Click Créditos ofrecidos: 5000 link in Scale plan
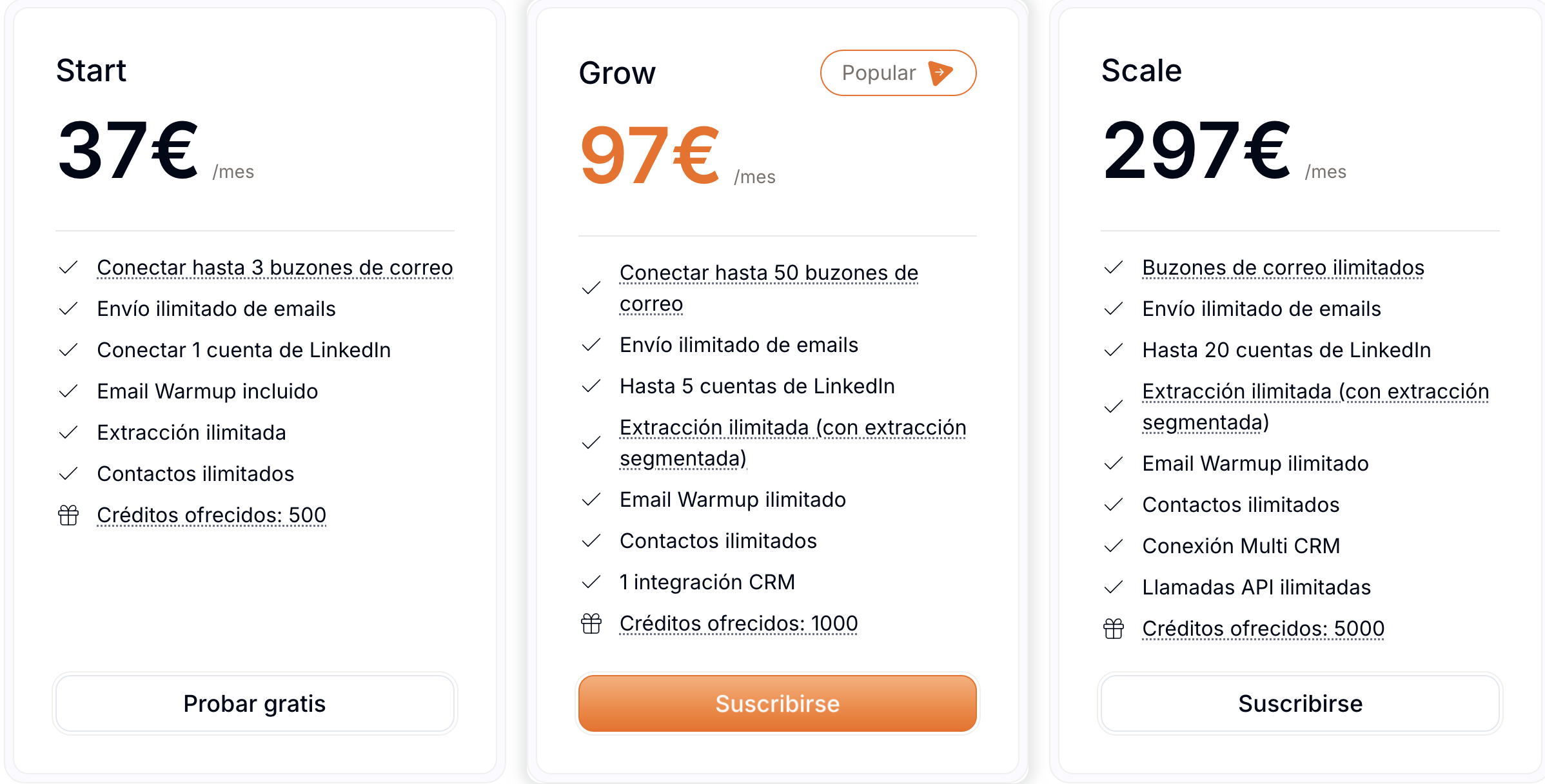Image resolution: width=1545 pixels, height=784 pixels. point(1263,629)
